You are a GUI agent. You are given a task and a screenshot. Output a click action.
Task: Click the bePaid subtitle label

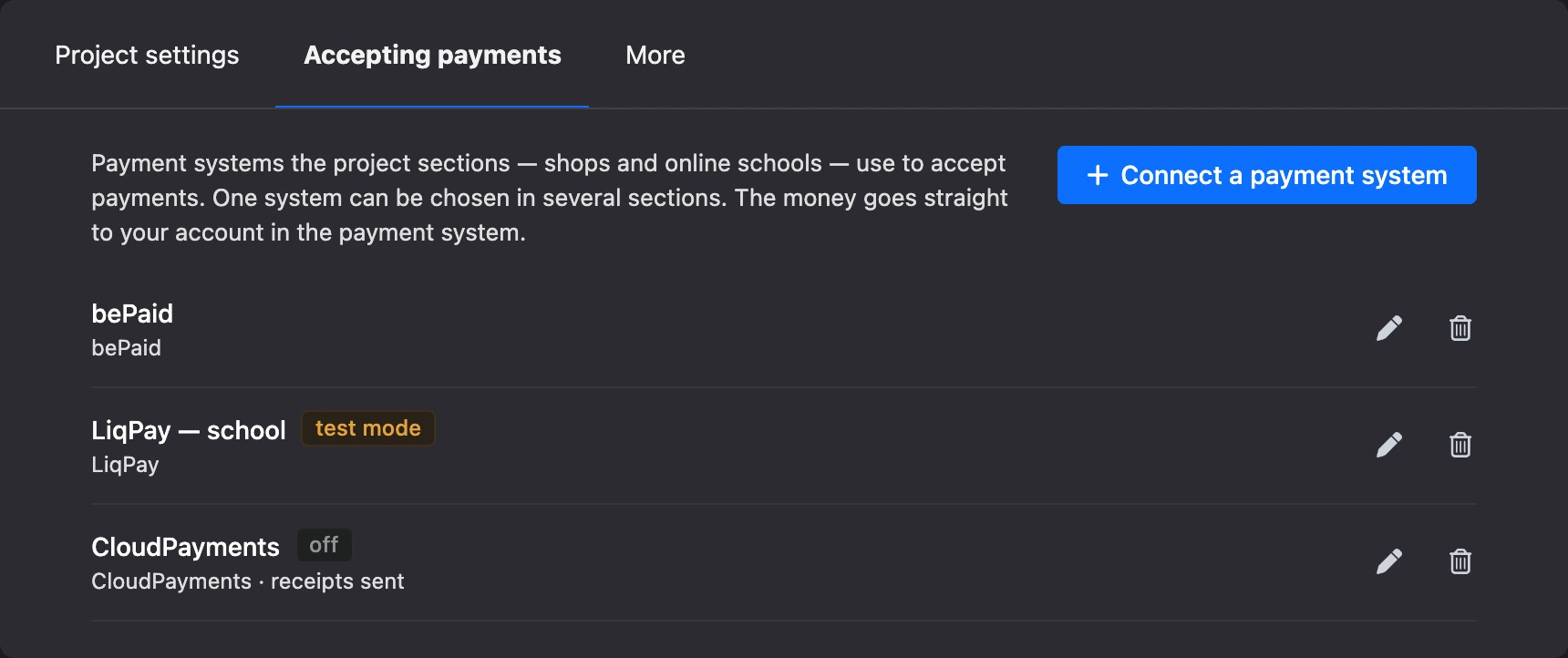tap(126, 348)
